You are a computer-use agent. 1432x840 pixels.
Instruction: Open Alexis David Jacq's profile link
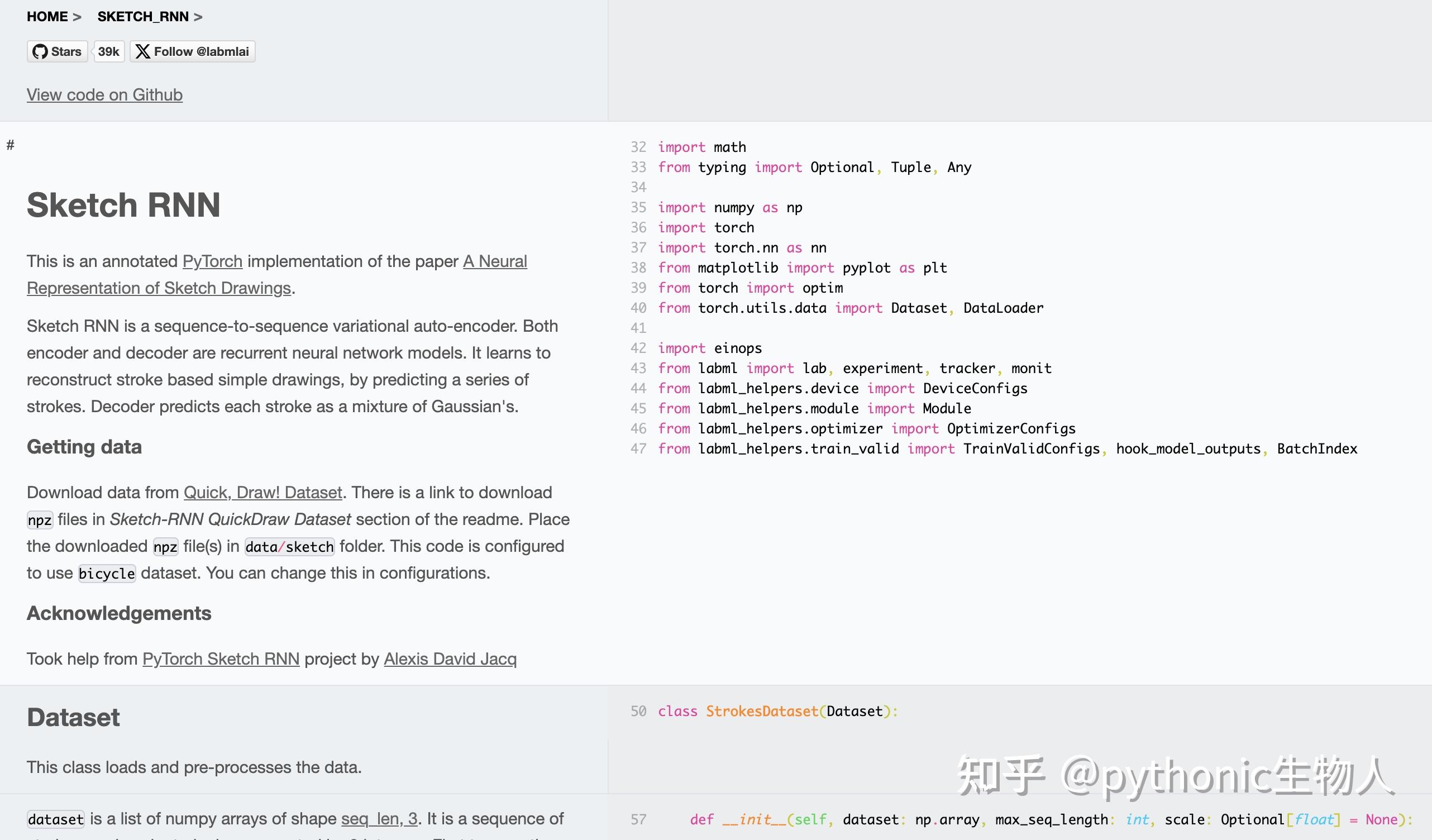[450, 658]
